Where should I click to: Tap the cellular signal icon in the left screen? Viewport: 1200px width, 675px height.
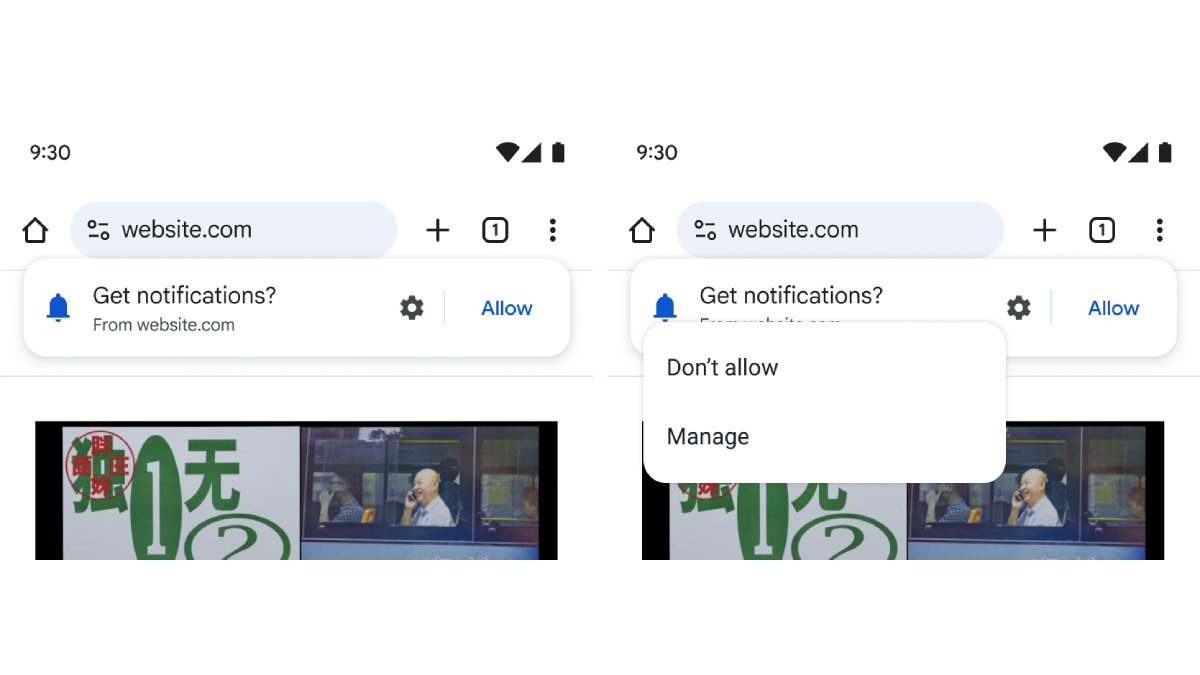coord(531,152)
